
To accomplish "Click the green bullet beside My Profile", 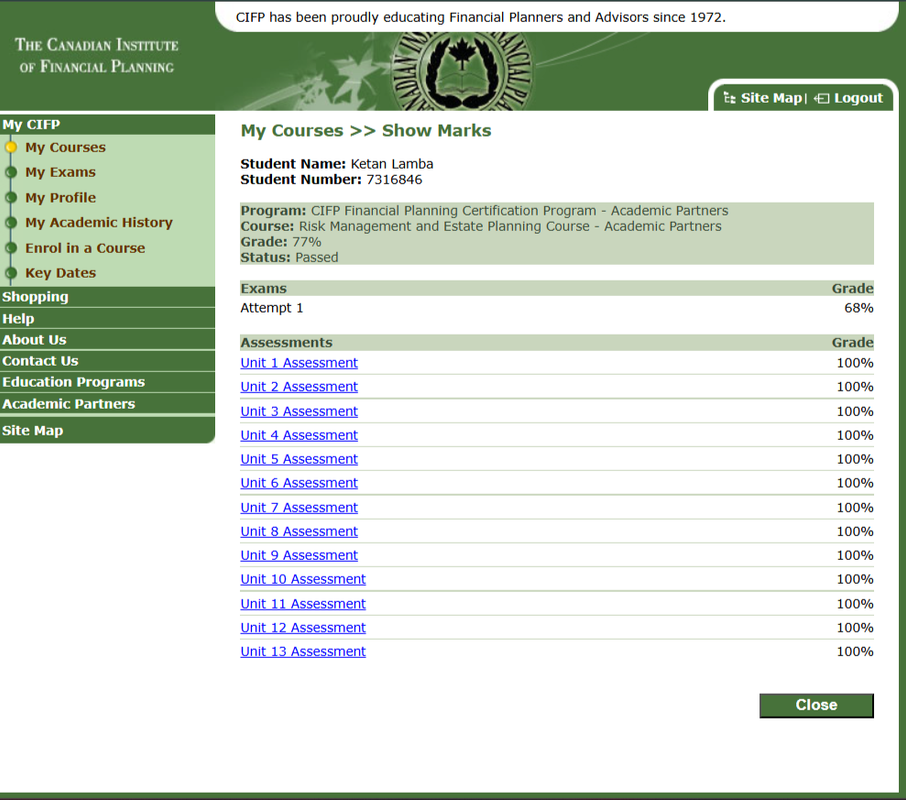I will pyautogui.click(x=11, y=198).
